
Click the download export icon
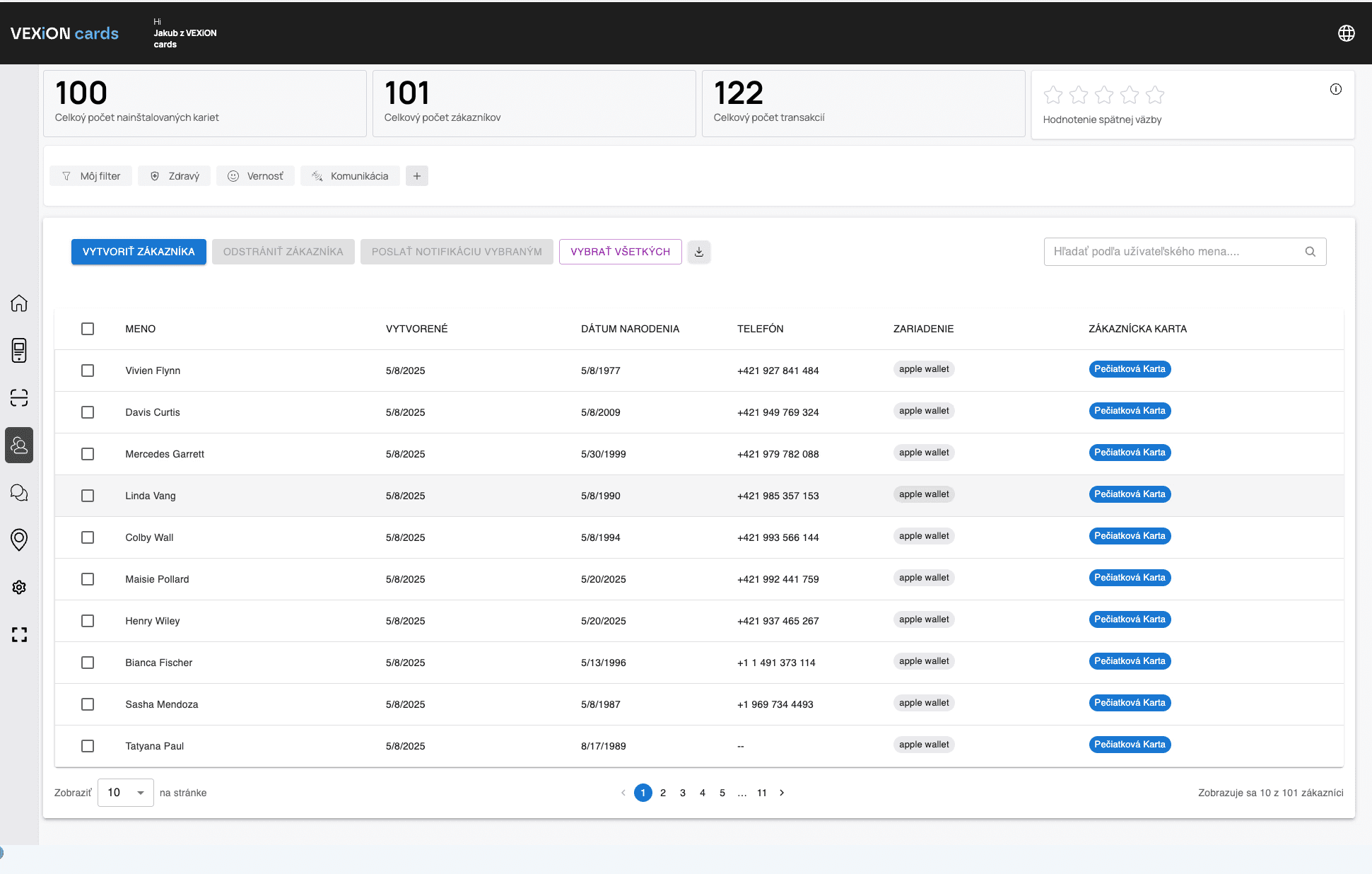click(699, 252)
